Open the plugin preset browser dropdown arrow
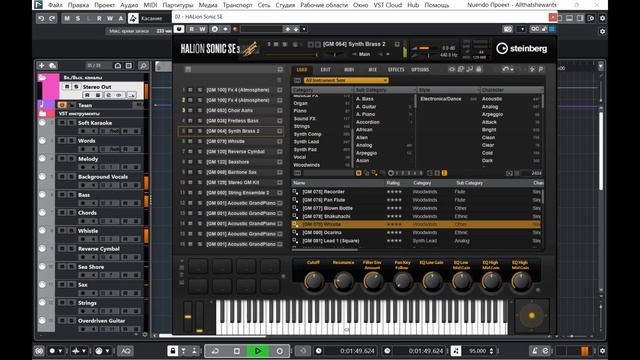The width and height of the screenshot is (640, 360). click(x=304, y=29)
